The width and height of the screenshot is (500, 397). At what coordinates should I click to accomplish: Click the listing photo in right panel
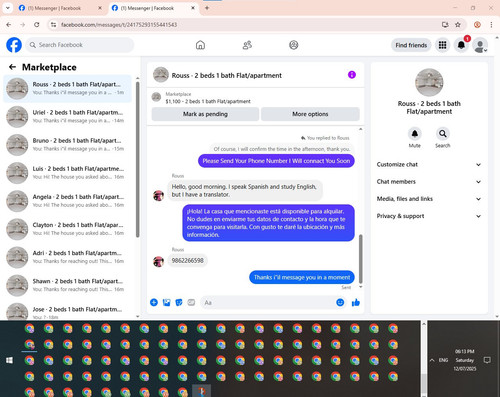click(429, 82)
